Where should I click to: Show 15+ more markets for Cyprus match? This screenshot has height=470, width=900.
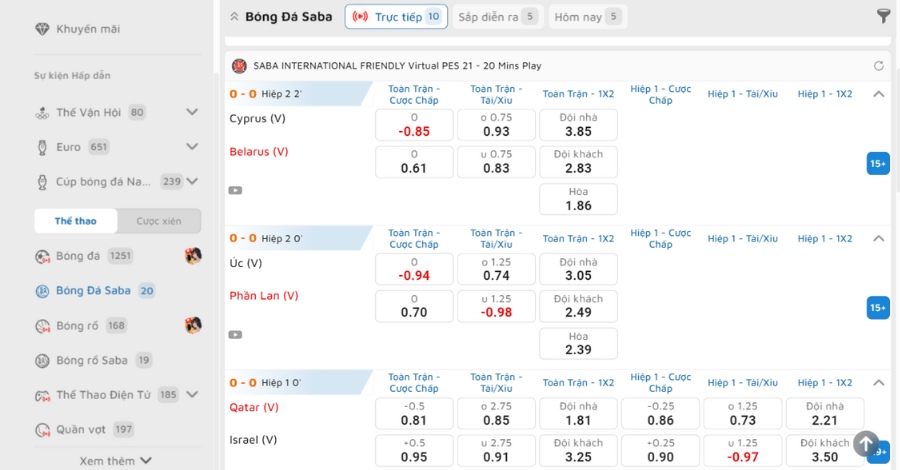pyautogui.click(x=878, y=164)
